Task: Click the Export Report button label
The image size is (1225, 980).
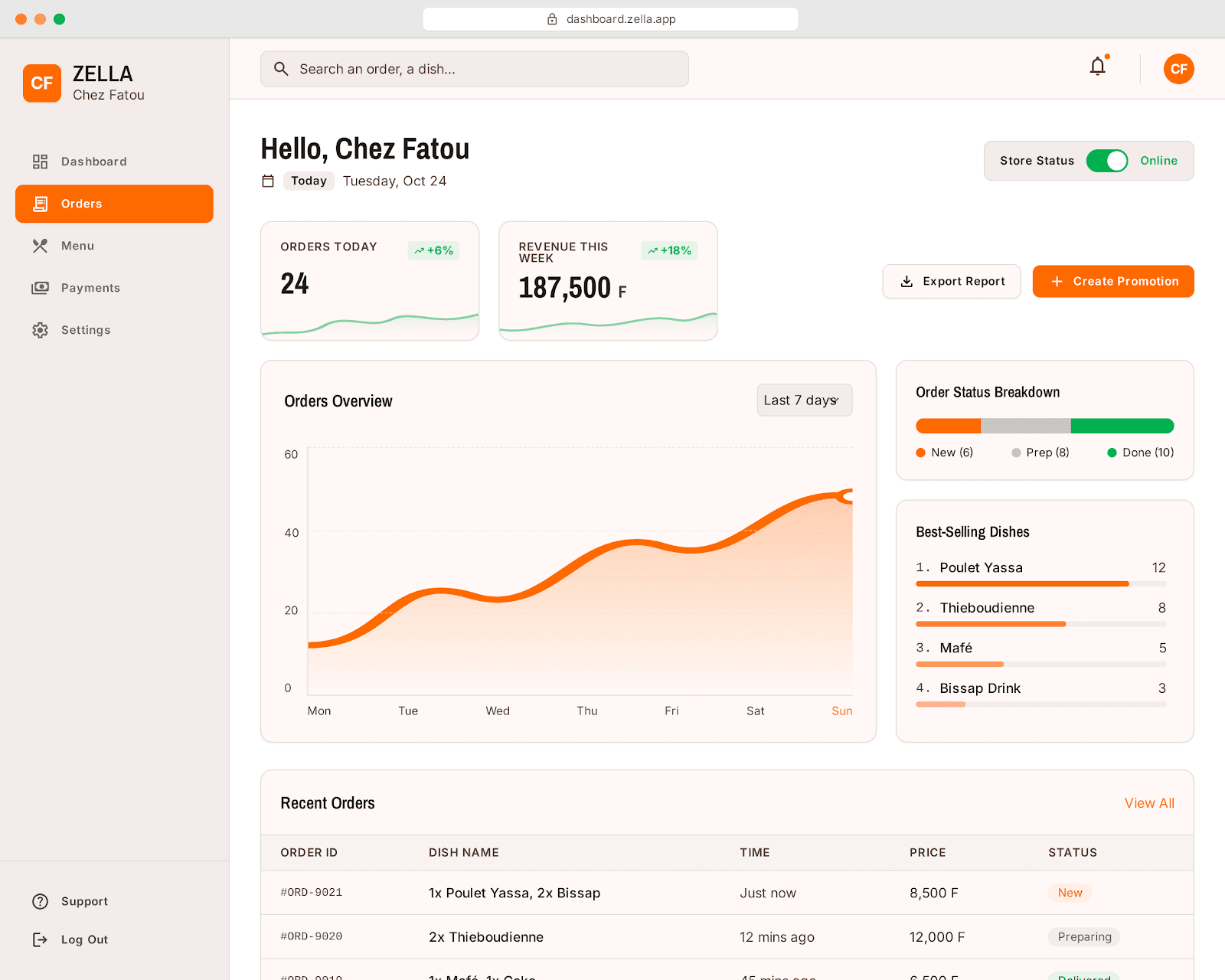Action: pyautogui.click(x=964, y=281)
